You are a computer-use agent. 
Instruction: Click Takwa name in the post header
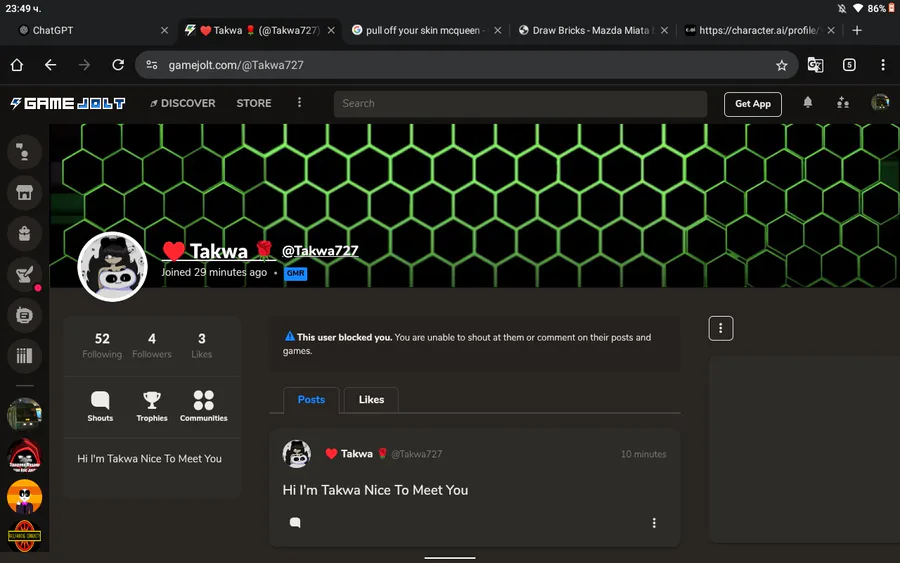[x=356, y=454]
